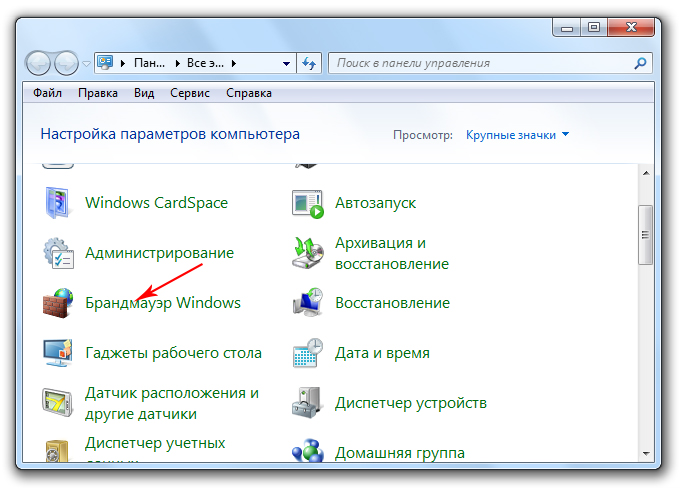Click the Восстановление computer clock icon

click(308, 302)
